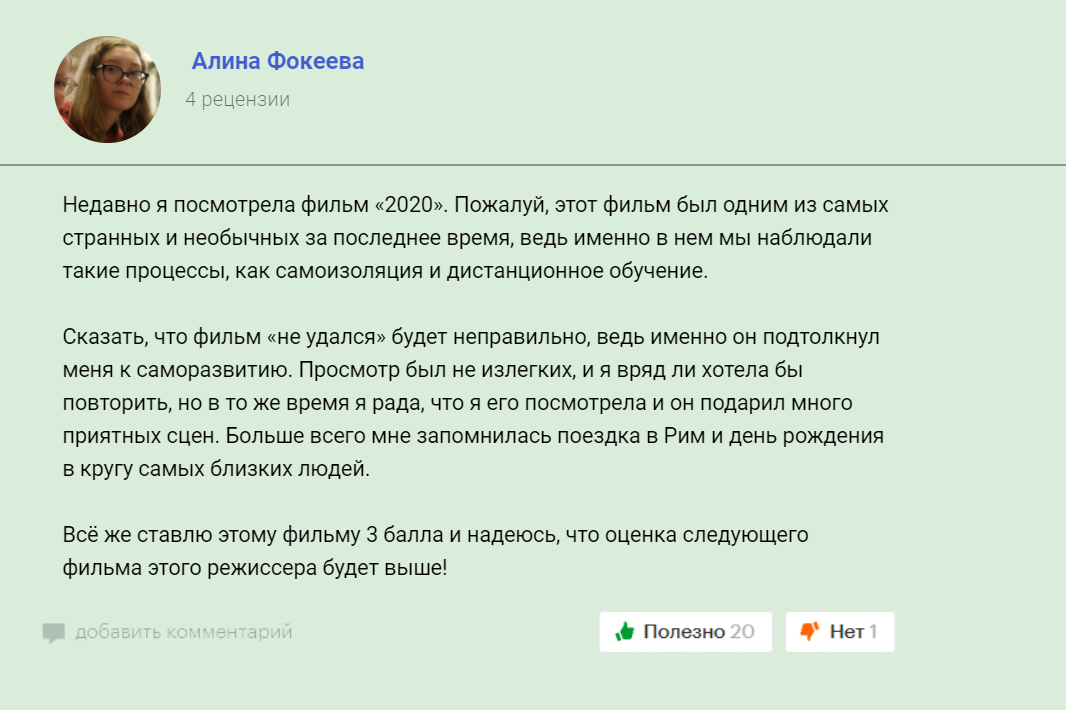The width and height of the screenshot is (1066, 710).
Task: Click the film title «2020» in the review
Action: pos(408,206)
